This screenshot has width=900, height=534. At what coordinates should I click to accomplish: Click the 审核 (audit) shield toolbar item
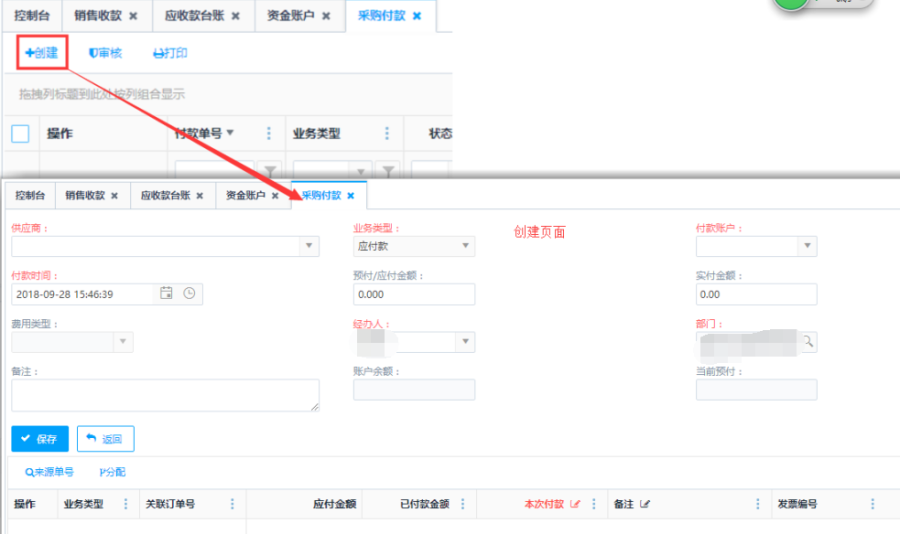105,53
